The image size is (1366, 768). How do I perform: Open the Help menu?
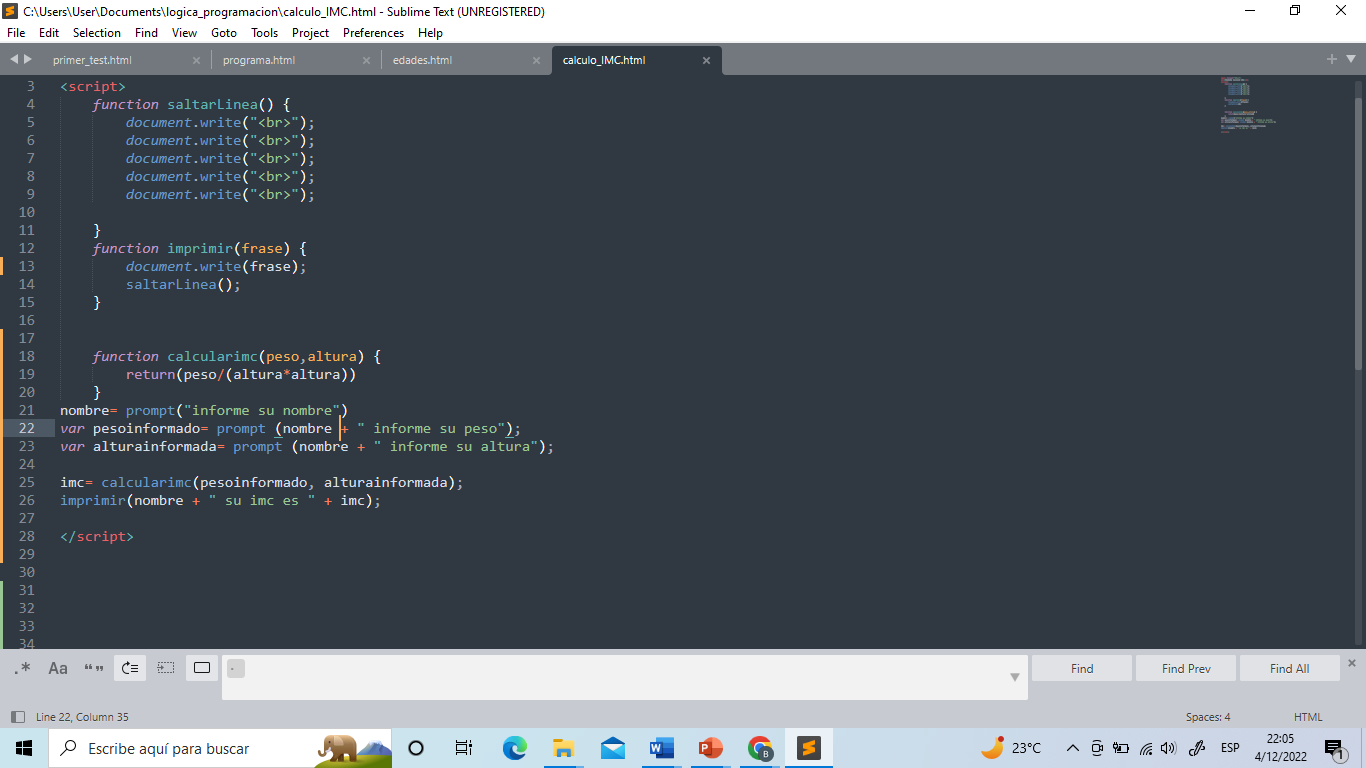(x=430, y=33)
